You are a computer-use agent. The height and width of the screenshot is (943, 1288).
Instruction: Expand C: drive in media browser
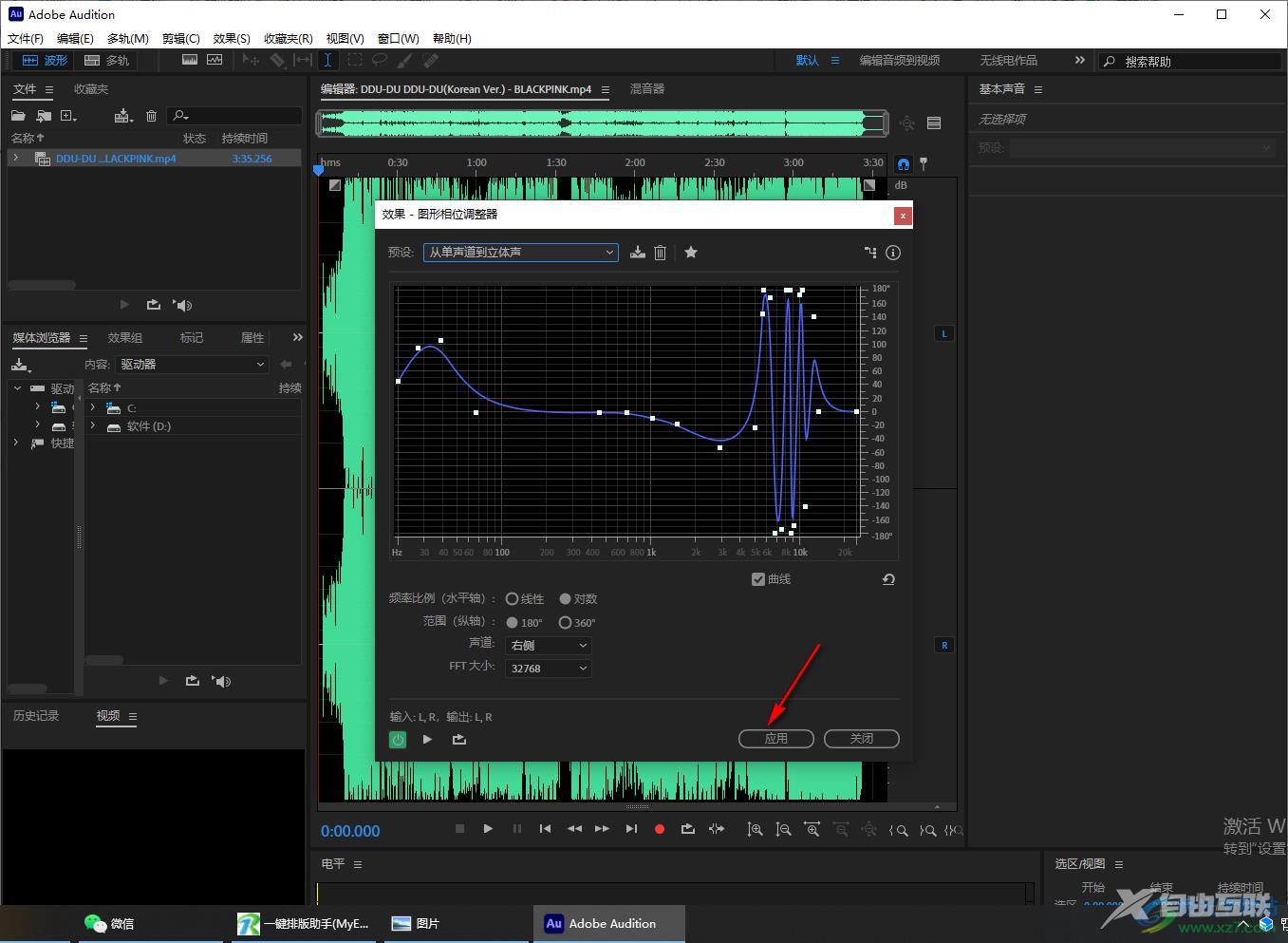[x=93, y=407]
